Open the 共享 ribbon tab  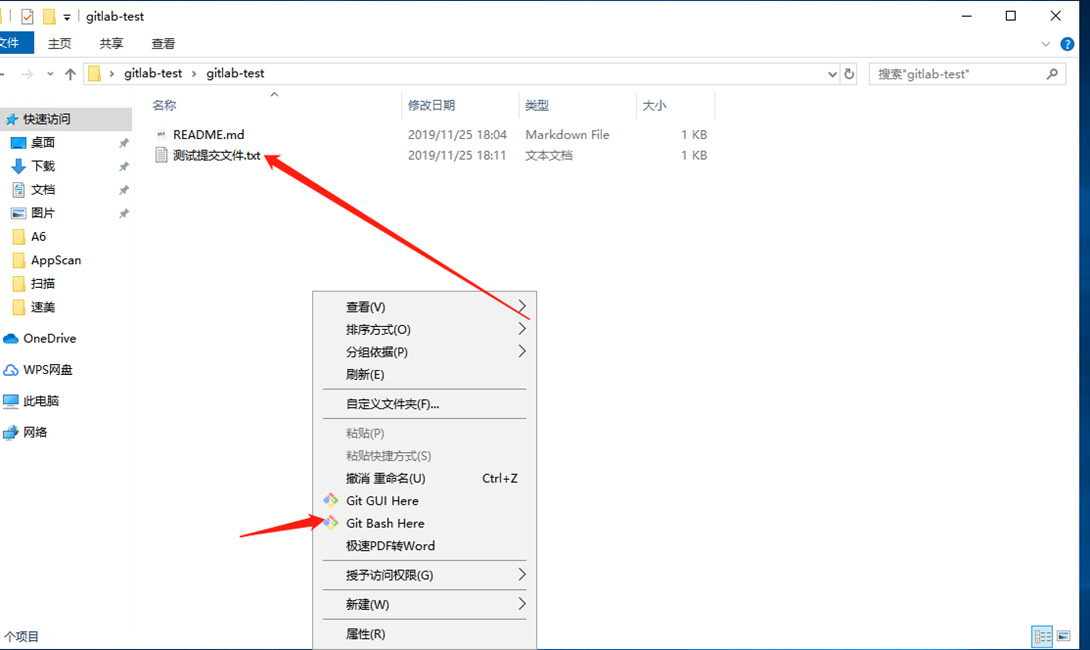pyautogui.click(x=112, y=44)
